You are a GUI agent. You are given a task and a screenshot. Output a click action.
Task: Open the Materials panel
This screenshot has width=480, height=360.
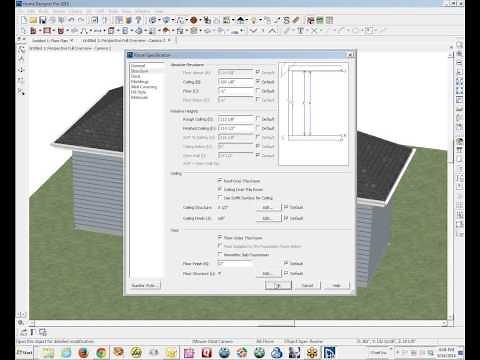139,98
